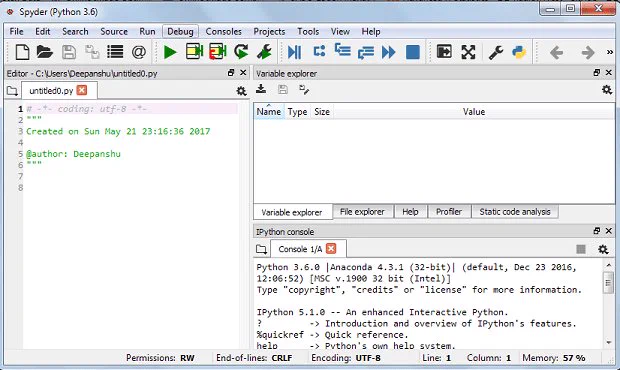Open the file list browse tabs icon
This screenshot has width=620, height=370.
click(x=115, y=52)
